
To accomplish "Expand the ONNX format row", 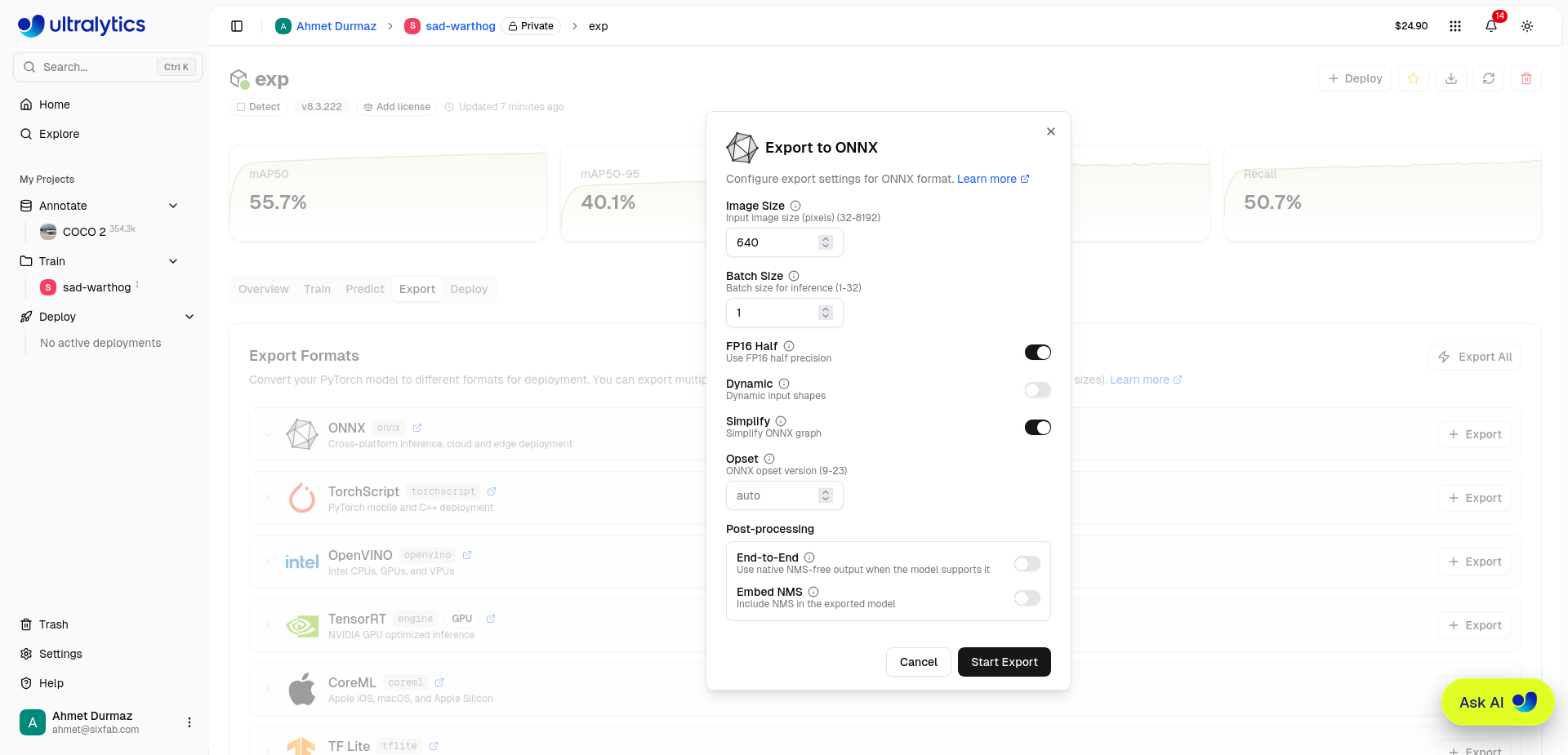I will click(x=268, y=434).
